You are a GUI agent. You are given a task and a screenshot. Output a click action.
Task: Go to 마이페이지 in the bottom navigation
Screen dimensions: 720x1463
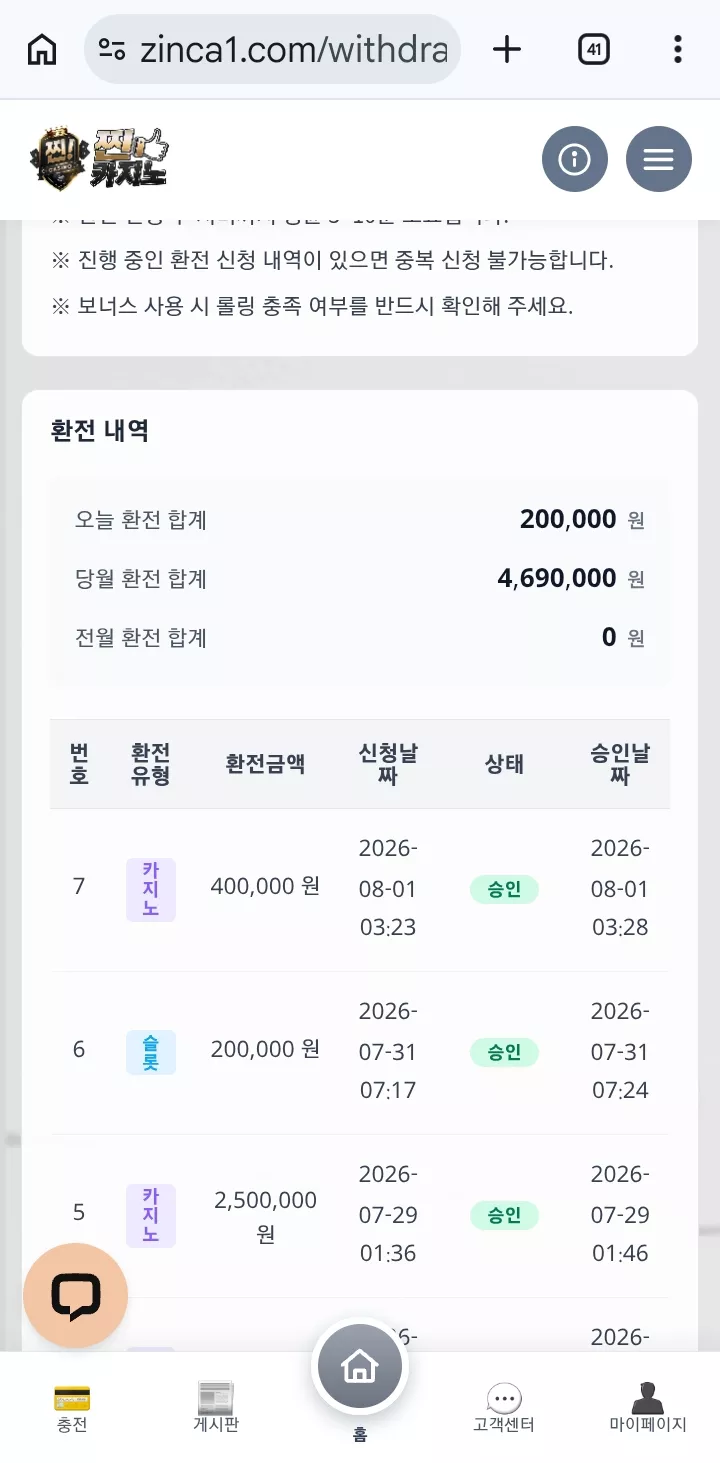pyautogui.click(x=648, y=1408)
